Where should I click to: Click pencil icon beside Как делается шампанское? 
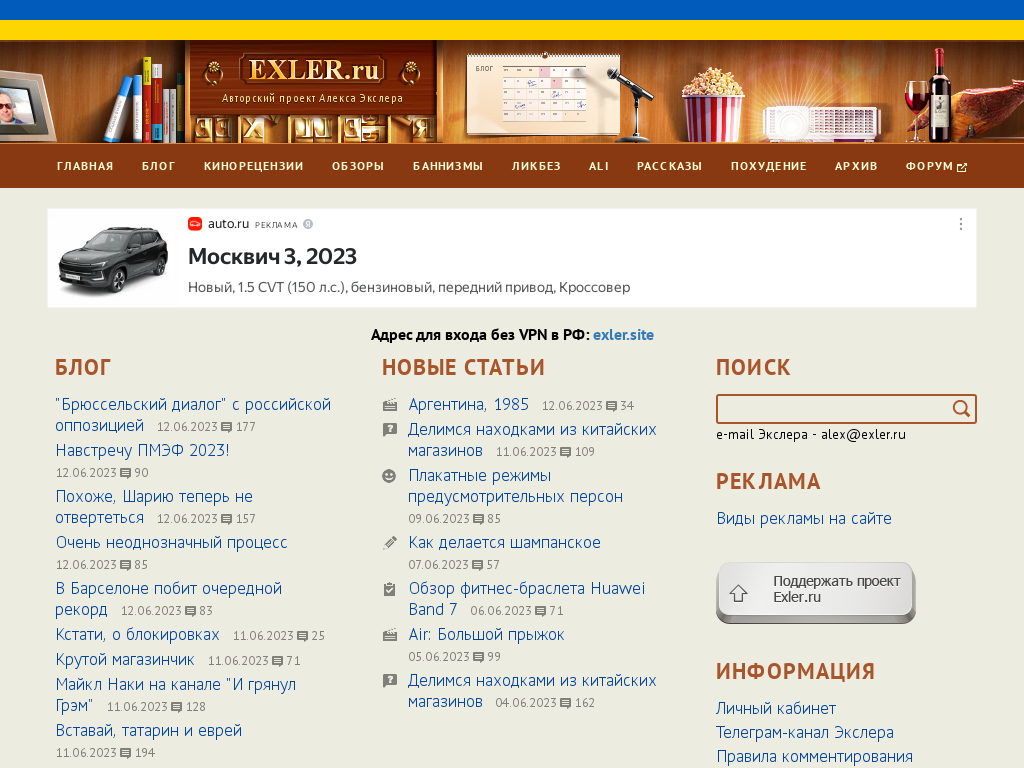[390, 543]
